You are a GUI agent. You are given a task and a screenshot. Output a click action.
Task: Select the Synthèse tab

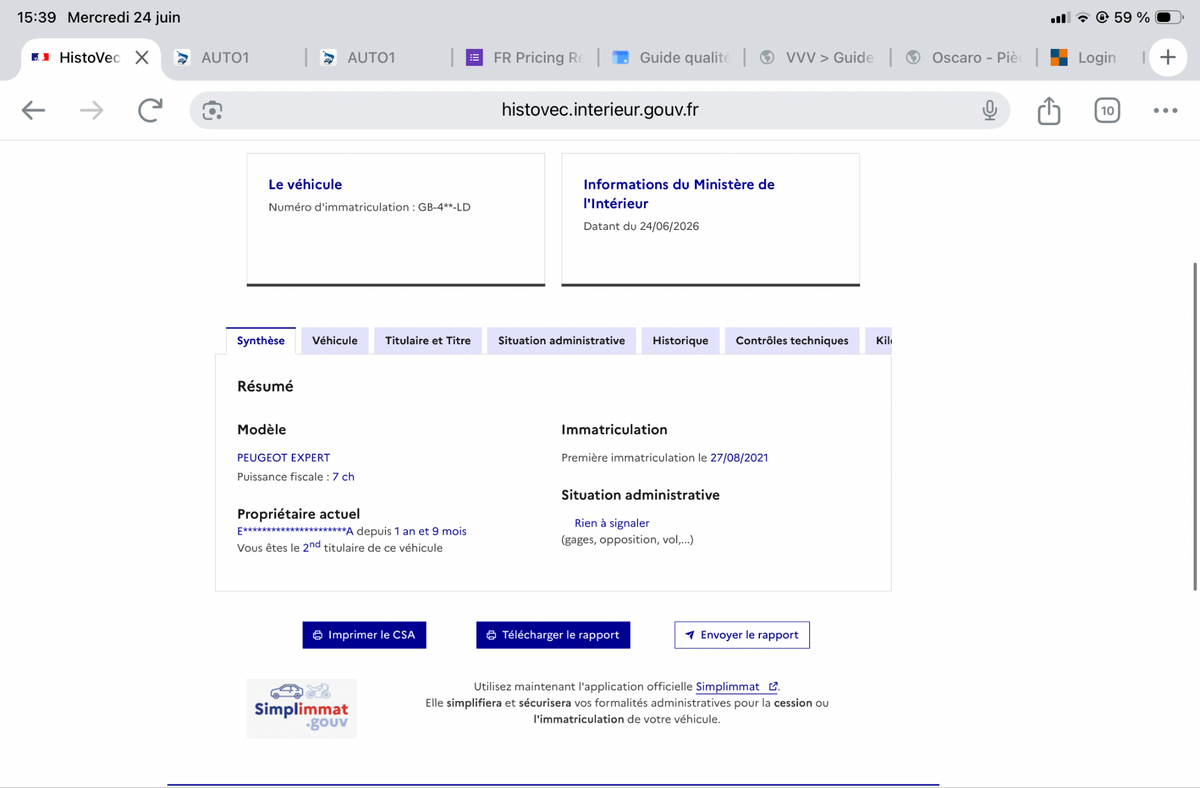pyautogui.click(x=261, y=341)
